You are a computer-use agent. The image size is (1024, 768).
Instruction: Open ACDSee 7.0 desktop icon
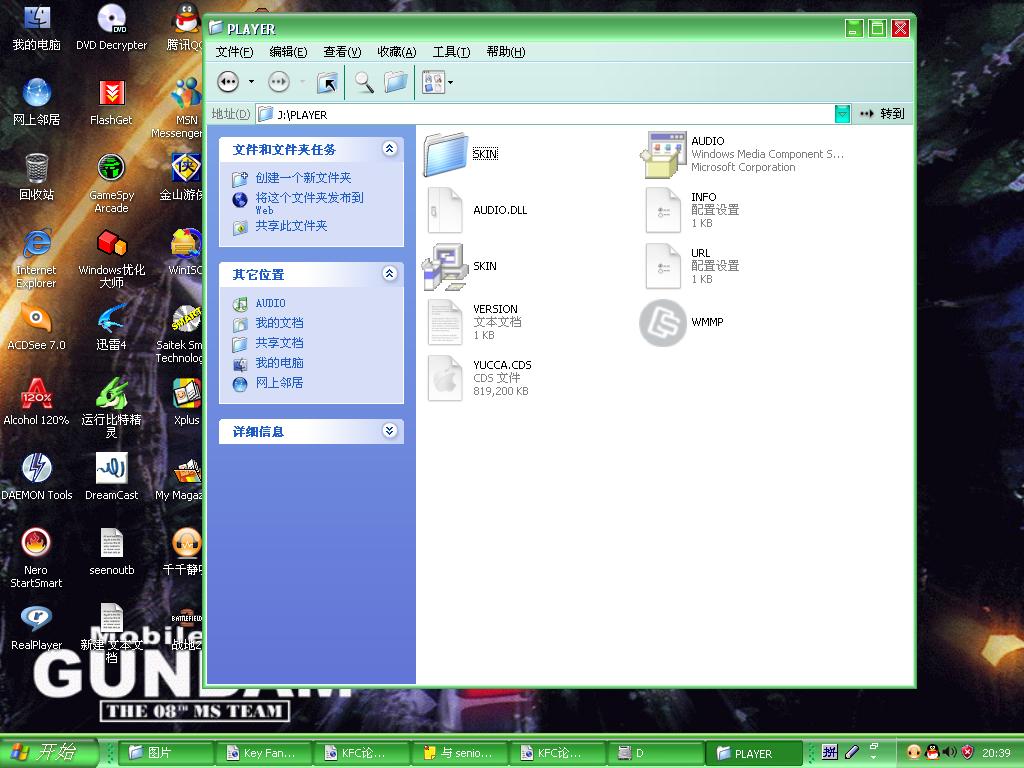click(37, 327)
